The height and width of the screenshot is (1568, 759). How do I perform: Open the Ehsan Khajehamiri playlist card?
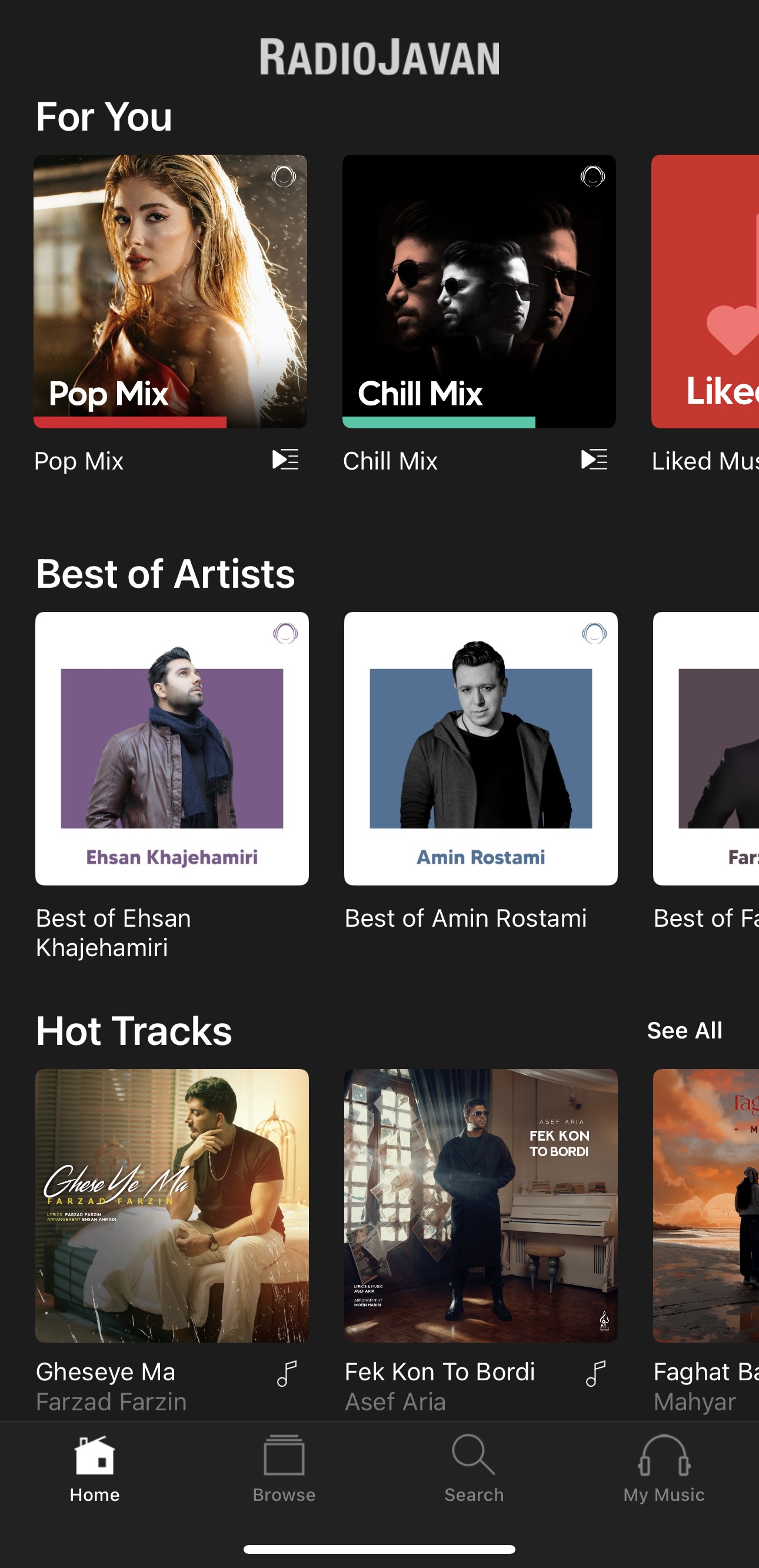172,748
